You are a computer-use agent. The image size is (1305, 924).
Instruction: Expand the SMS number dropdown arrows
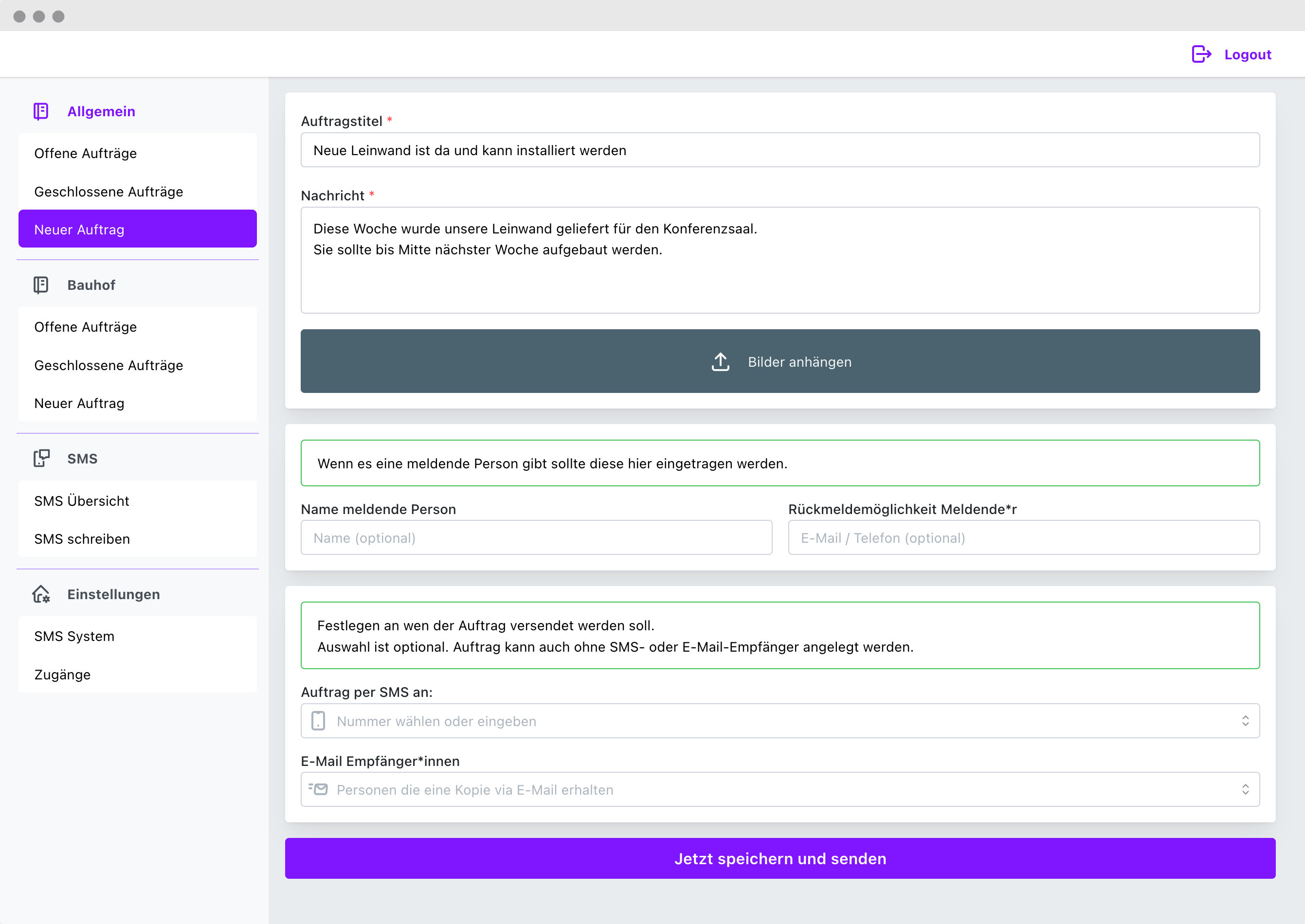(x=1245, y=721)
